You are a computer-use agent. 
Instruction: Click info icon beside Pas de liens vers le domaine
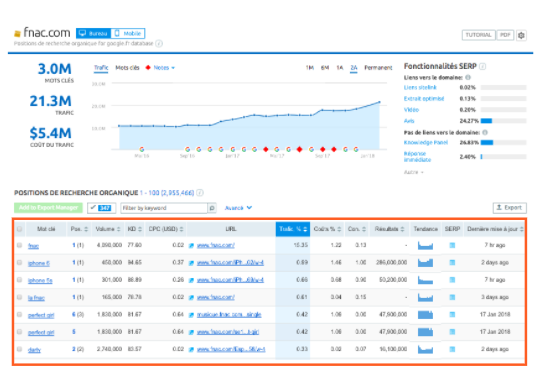485,132
